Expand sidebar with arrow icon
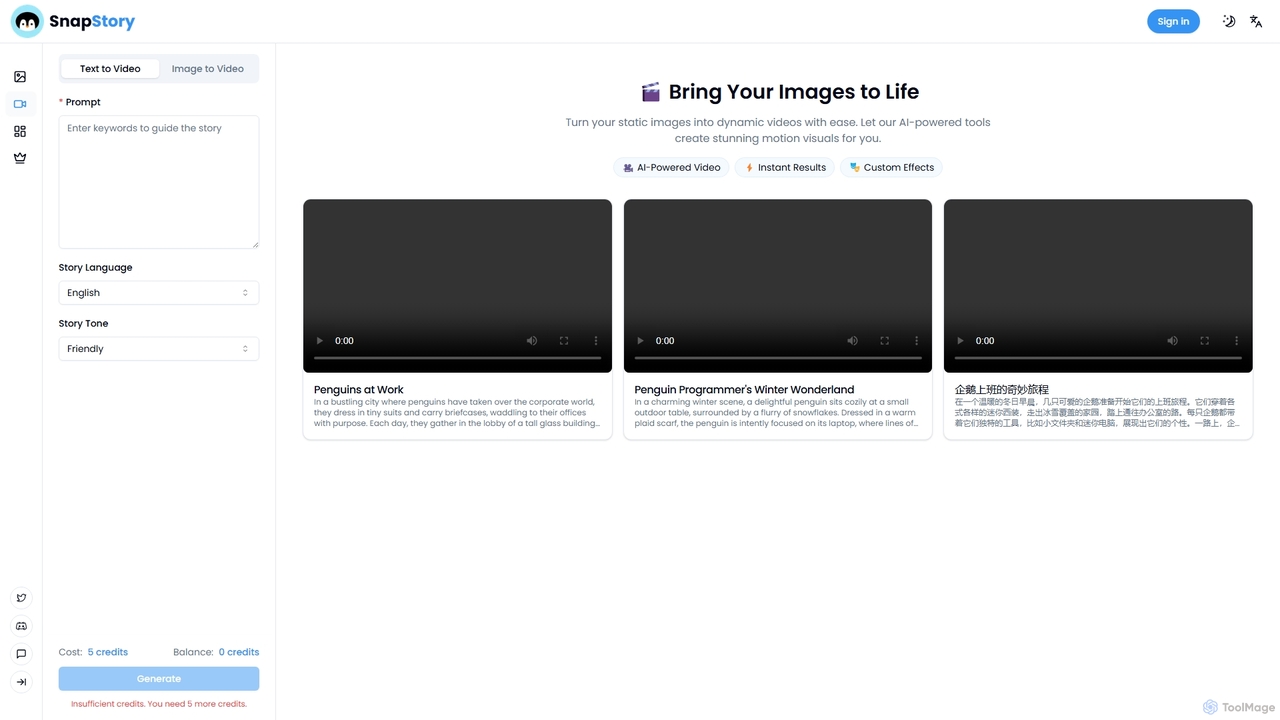The width and height of the screenshot is (1280, 720). [x=21, y=682]
